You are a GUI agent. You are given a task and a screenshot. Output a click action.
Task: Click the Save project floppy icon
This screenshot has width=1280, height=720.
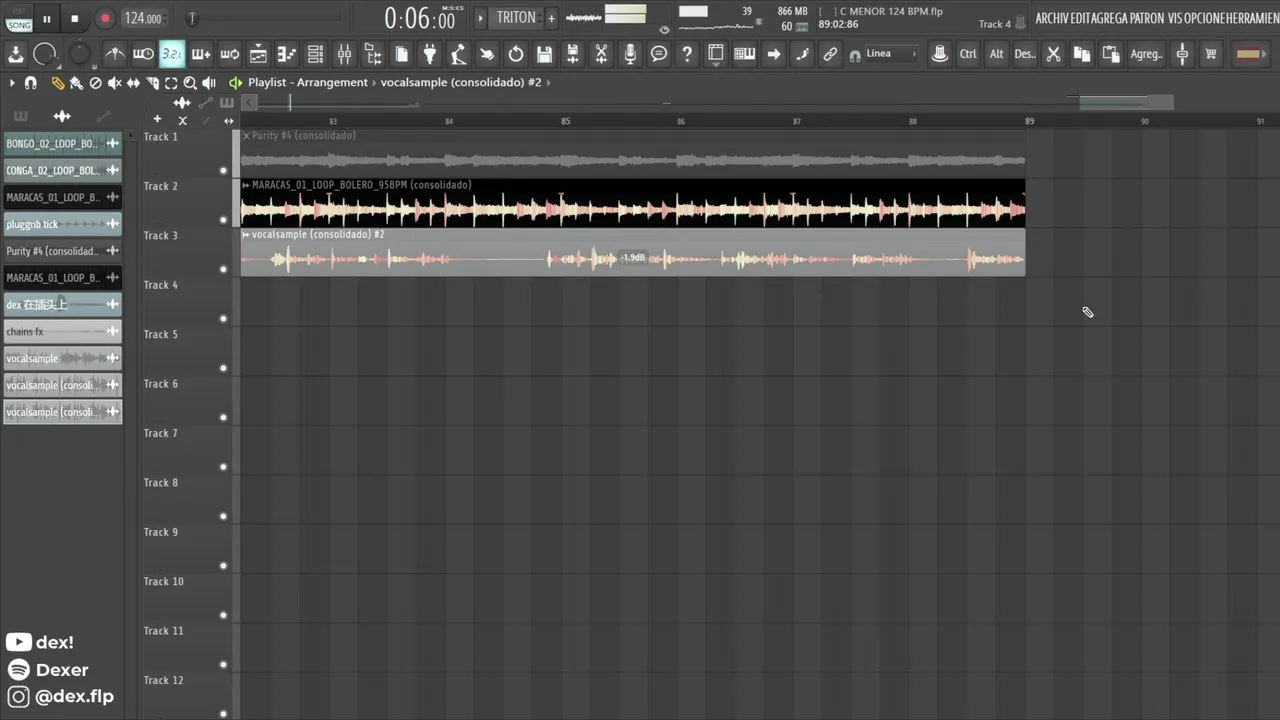click(544, 54)
